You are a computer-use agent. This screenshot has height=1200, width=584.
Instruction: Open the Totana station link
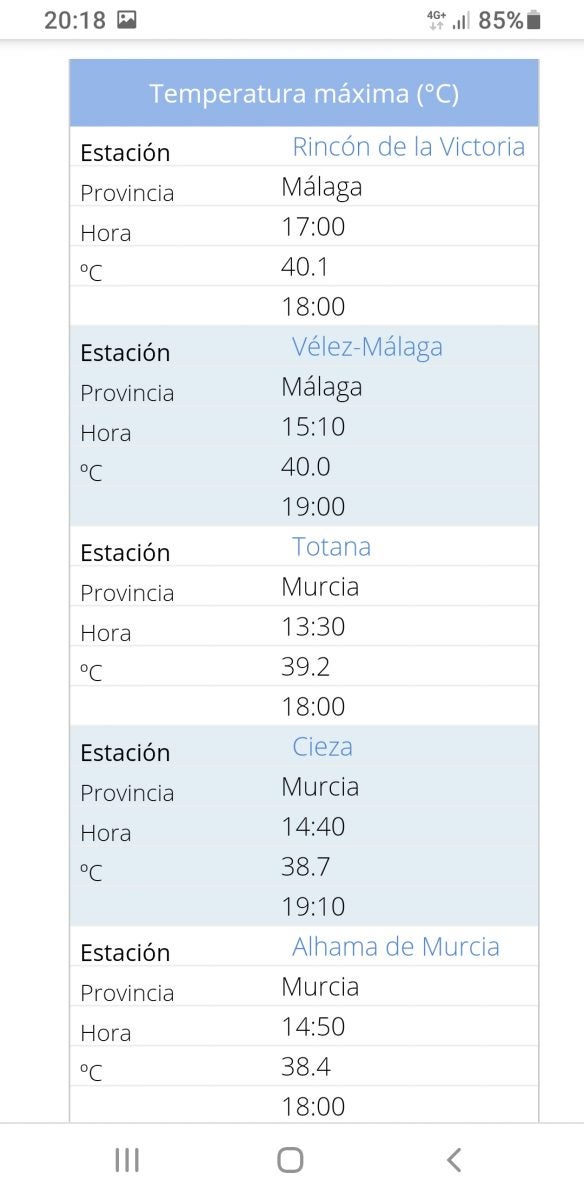point(331,547)
